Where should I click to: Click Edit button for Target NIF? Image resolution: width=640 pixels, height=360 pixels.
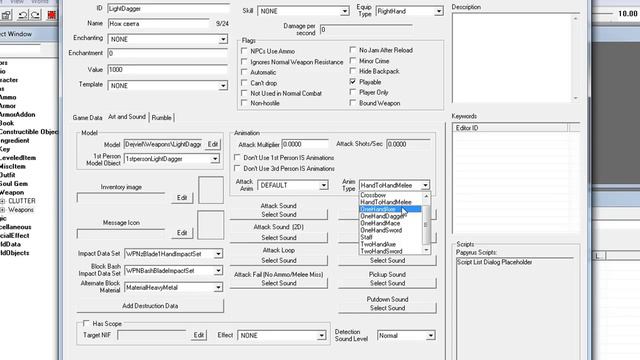click(199, 335)
